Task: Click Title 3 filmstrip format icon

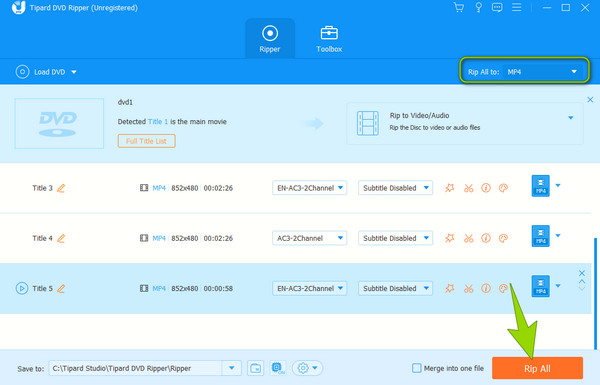Action: coord(144,188)
